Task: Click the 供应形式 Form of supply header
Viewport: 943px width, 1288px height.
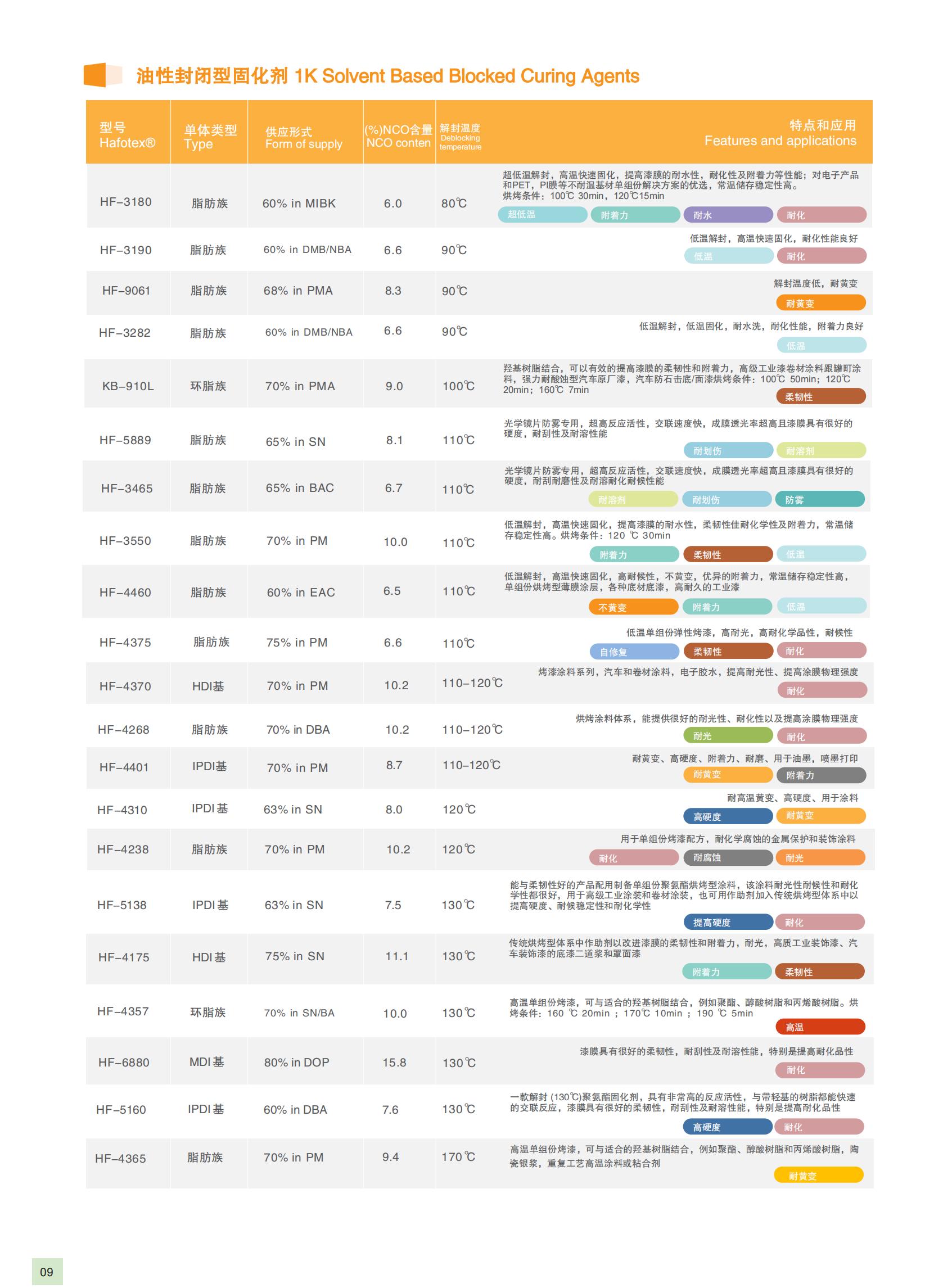Action: pos(303,138)
